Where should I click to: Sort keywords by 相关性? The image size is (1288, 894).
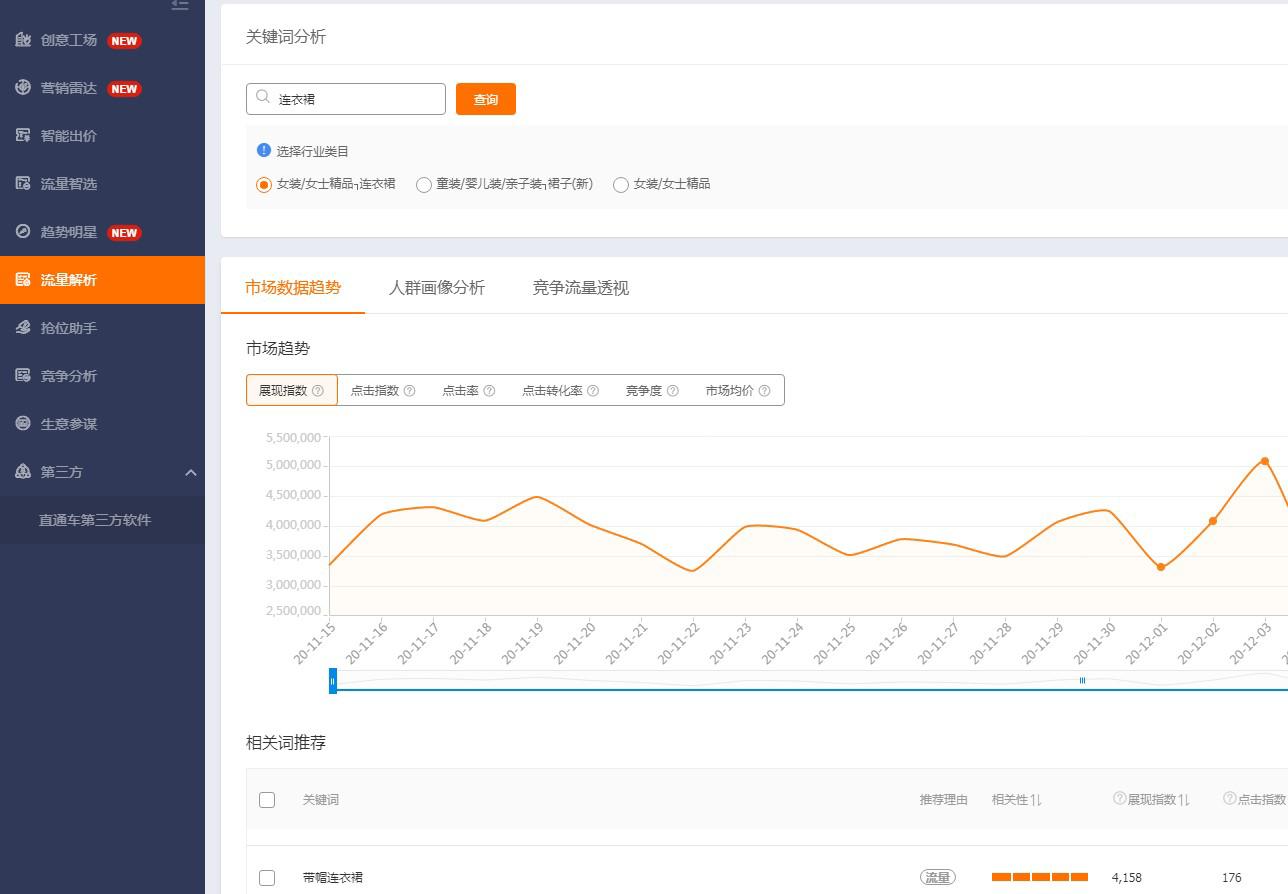click(1016, 799)
